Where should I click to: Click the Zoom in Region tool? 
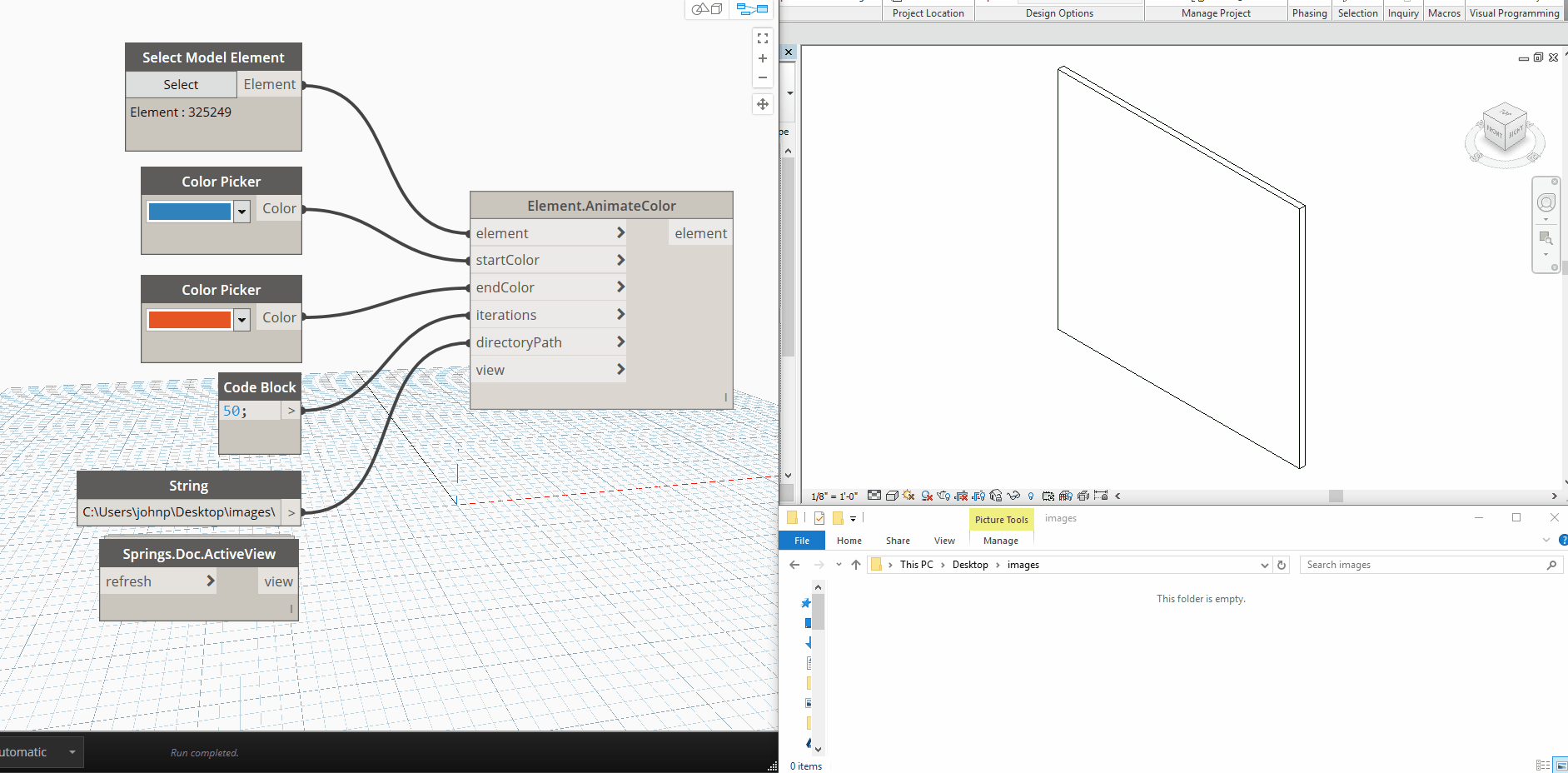(1546, 238)
